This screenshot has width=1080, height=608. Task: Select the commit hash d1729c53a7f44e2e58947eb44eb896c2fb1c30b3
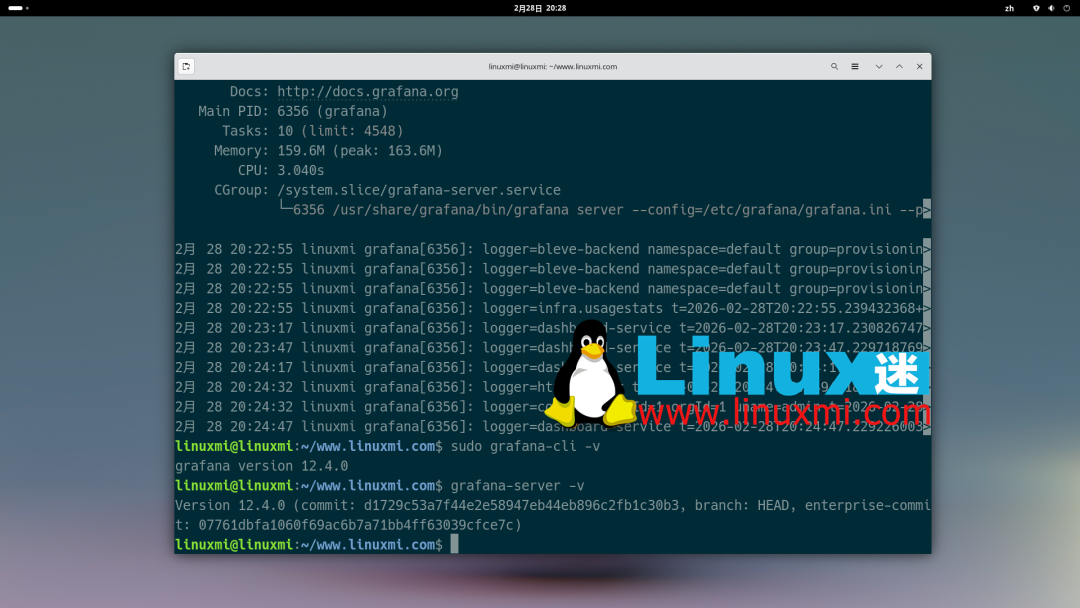point(521,505)
